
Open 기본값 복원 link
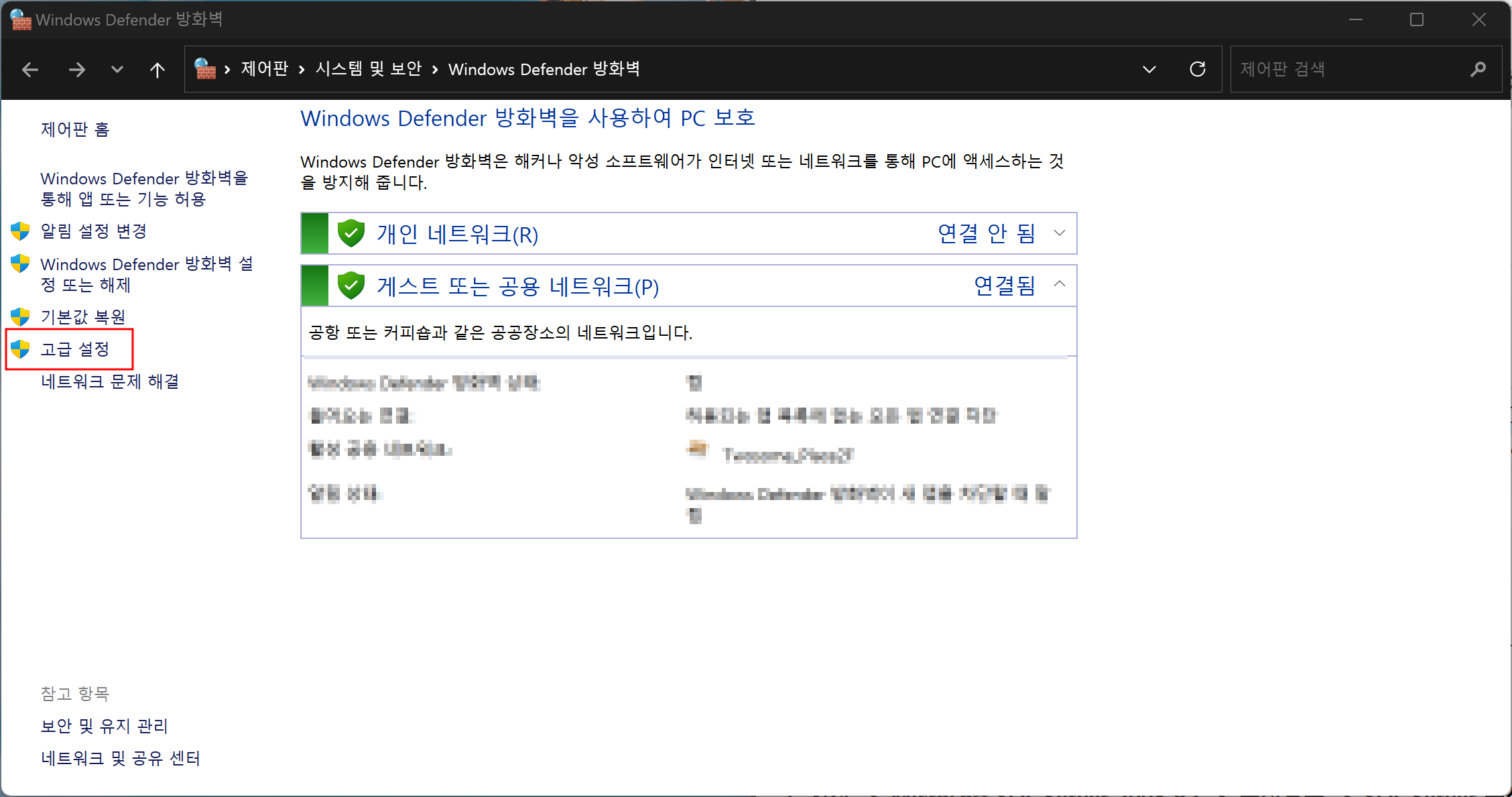83,316
